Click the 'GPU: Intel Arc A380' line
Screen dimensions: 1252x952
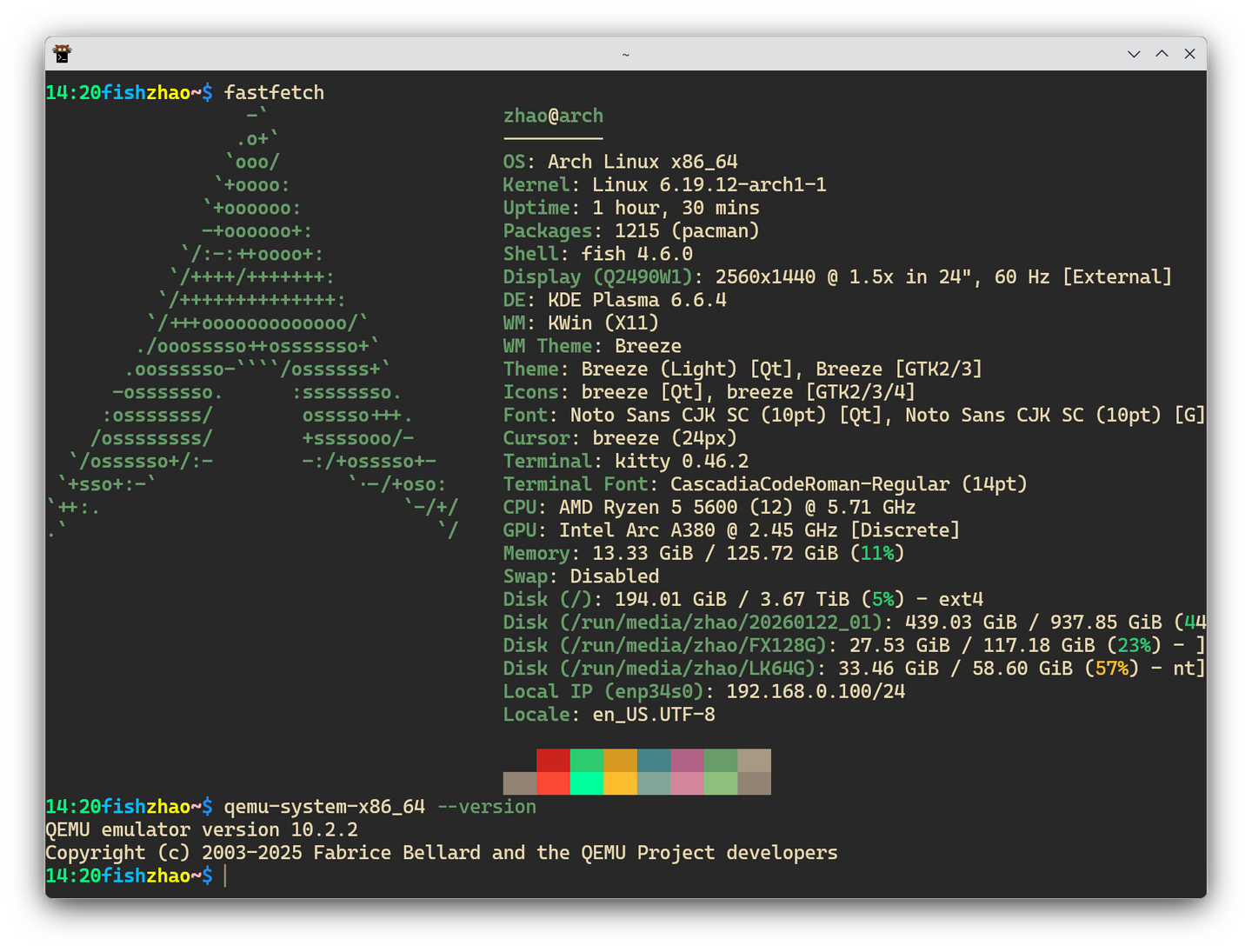(x=731, y=530)
